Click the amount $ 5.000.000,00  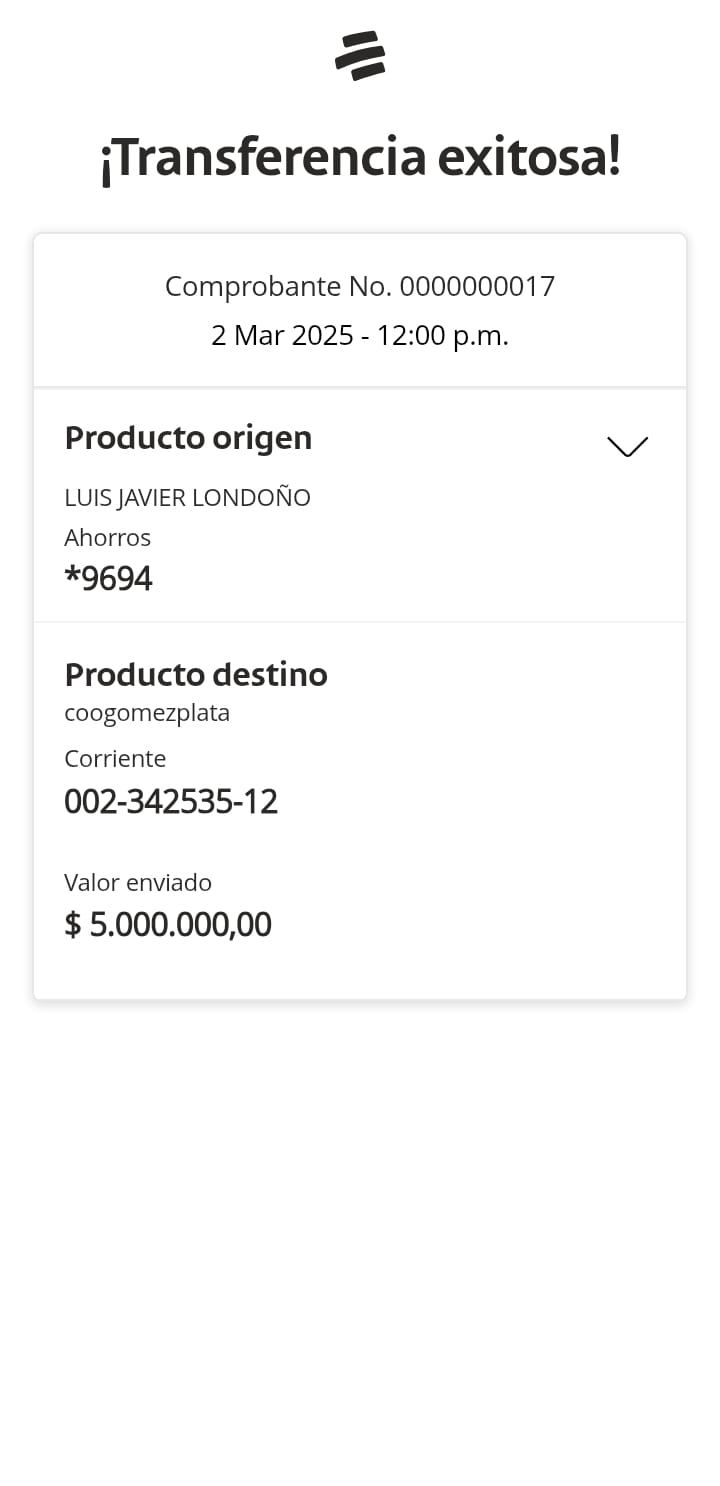(168, 925)
